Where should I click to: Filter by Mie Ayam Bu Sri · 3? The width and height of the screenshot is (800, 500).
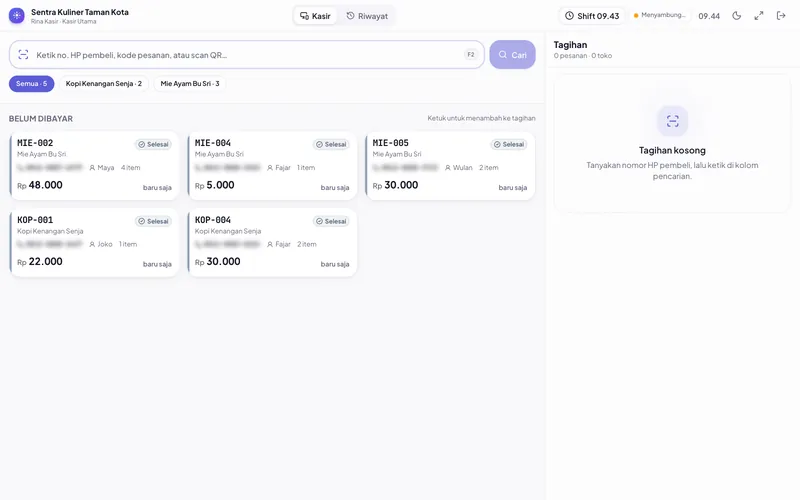(x=190, y=84)
